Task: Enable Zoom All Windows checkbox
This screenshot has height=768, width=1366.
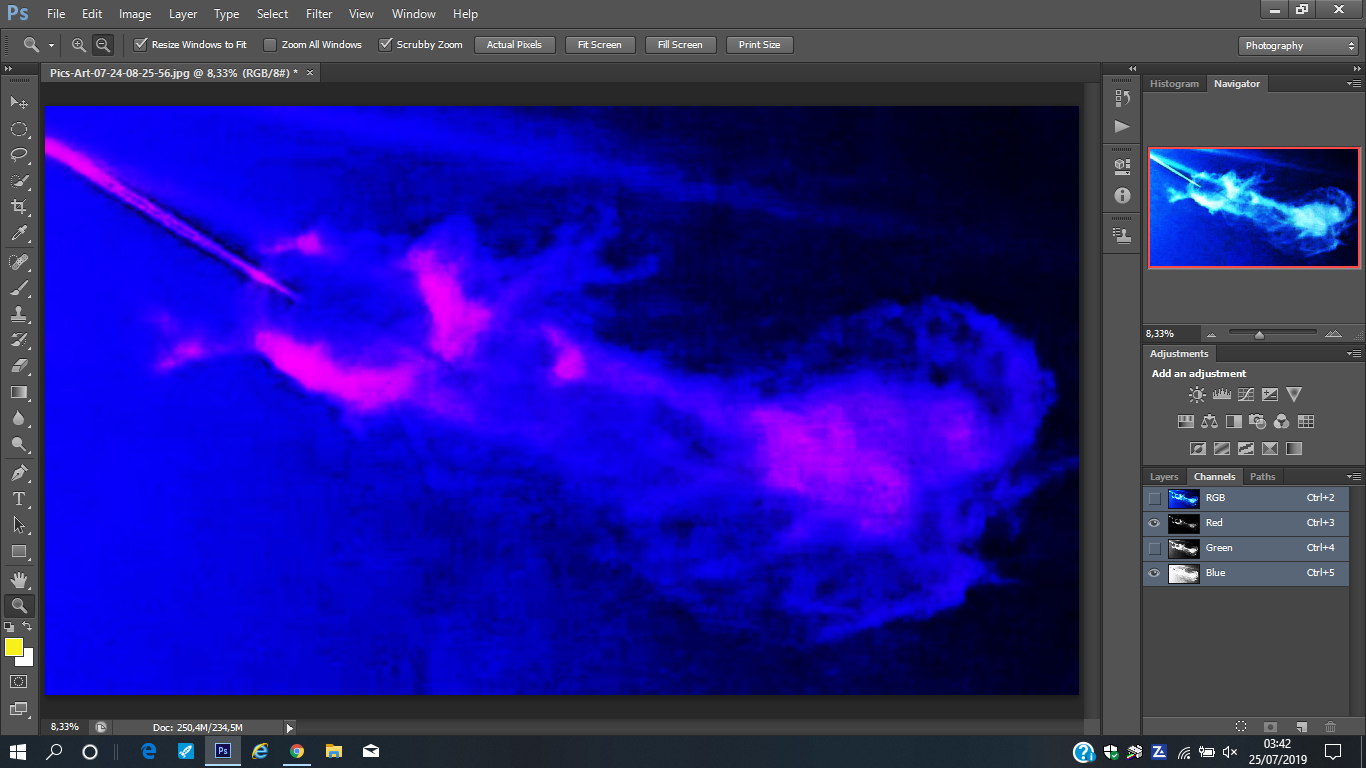Action: coord(270,45)
